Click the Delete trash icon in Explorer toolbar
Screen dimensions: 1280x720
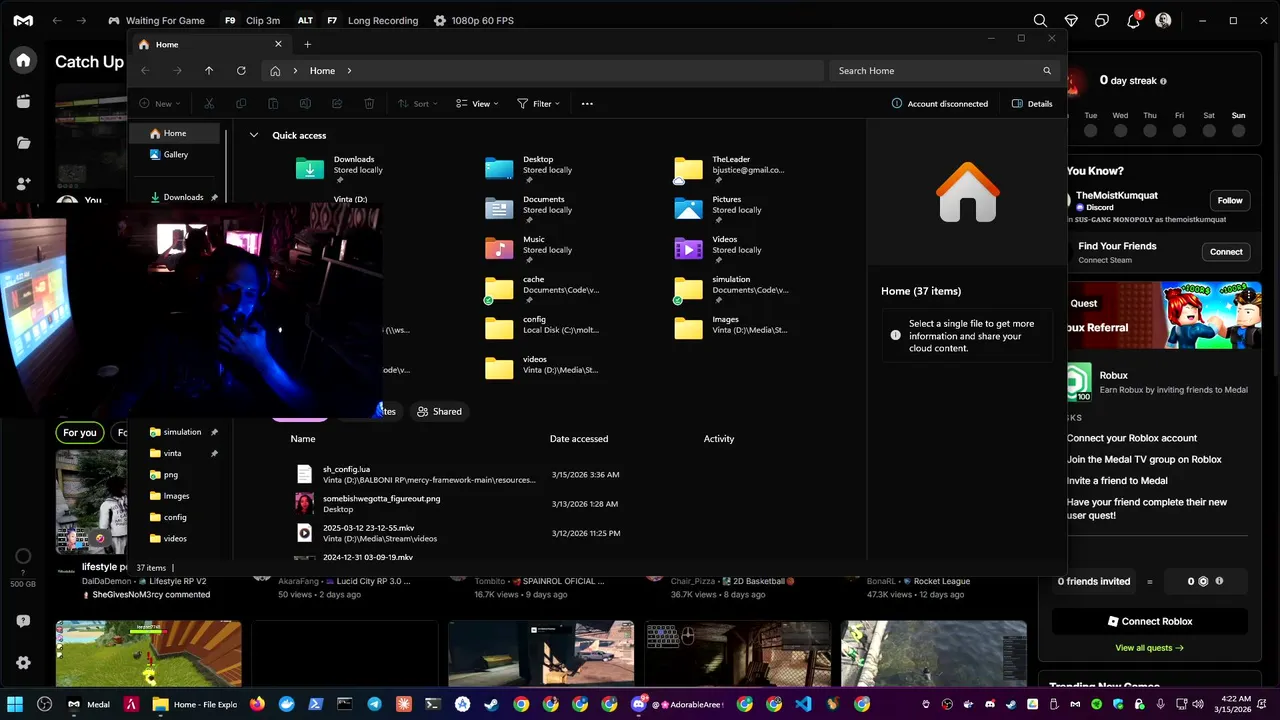tap(369, 103)
